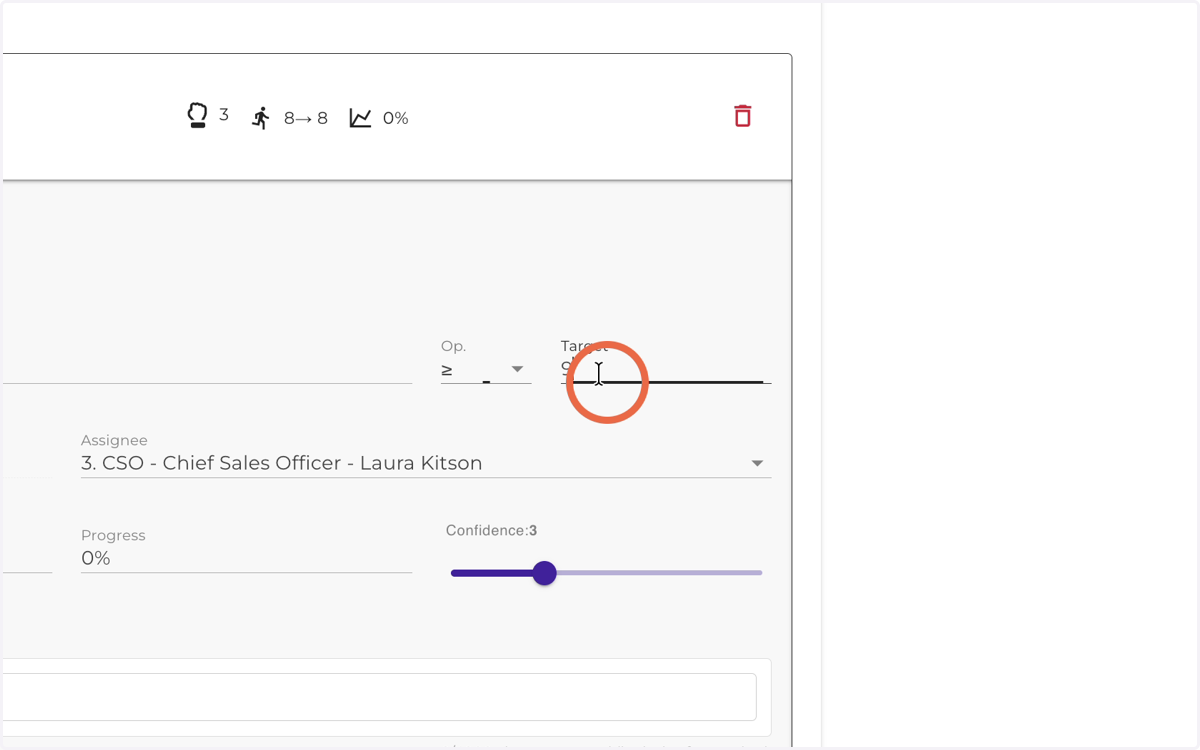Open the Op. operator dropdown
The image size is (1200, 750).
click(x=486, y=370)
